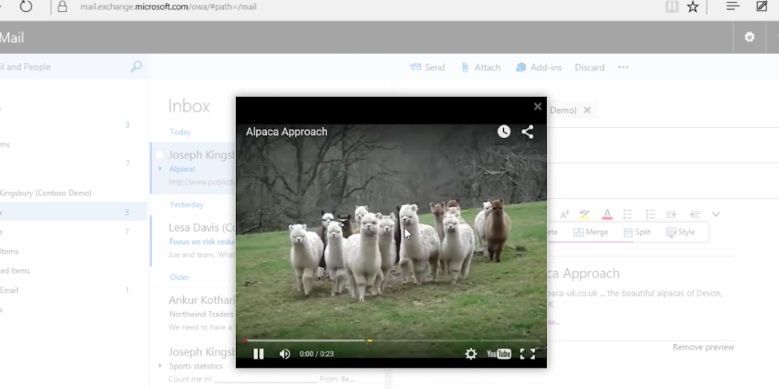Open the Alpaca Approach preview title link
The height and width of the screenshot is (389, 779).
pyautogui.click(x=583, y=273)
